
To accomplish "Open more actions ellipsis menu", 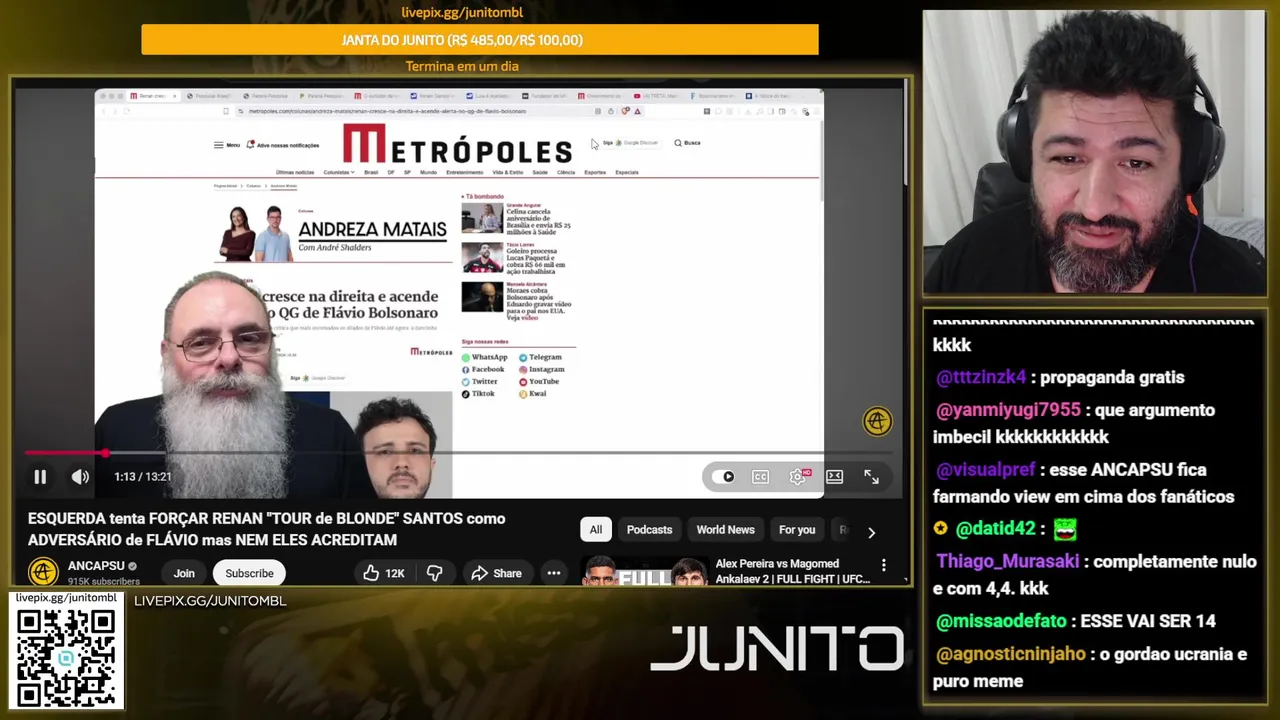I will click(554, 573).
